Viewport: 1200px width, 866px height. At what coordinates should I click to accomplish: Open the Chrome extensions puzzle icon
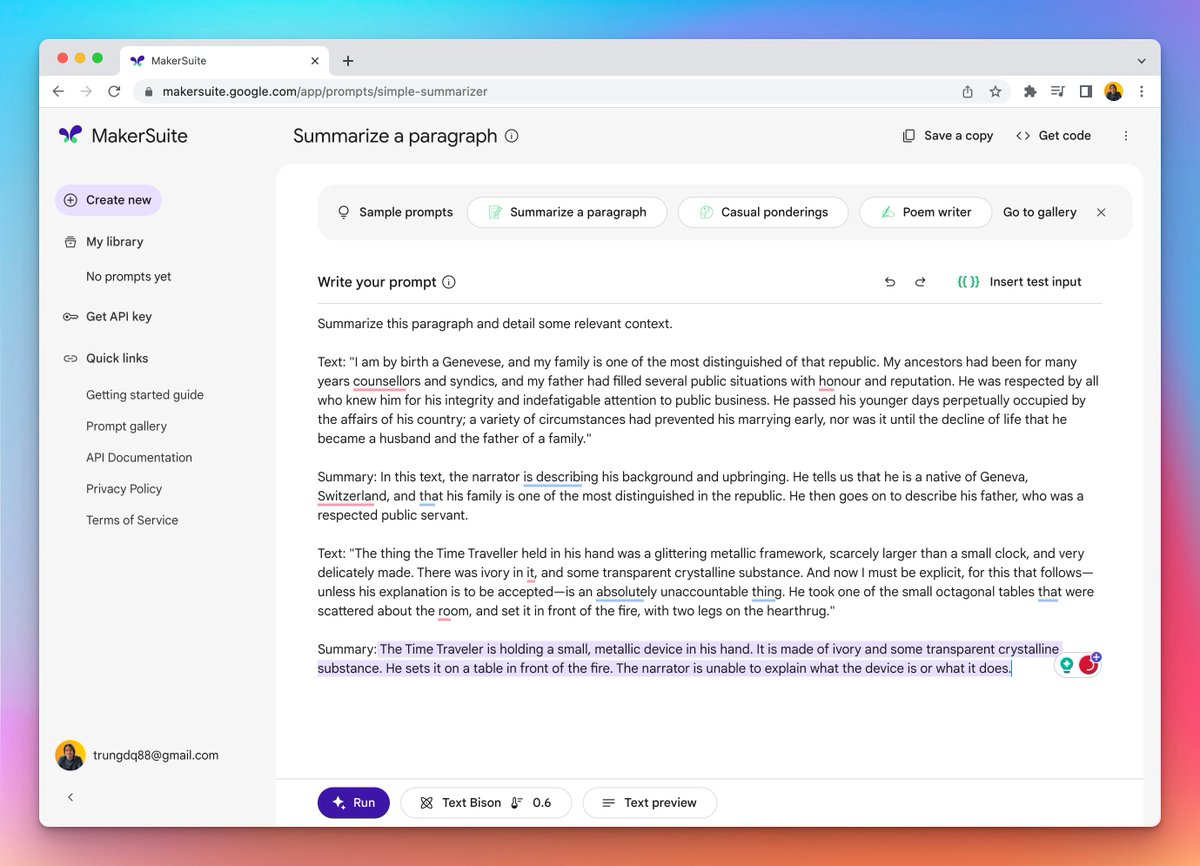coord(1030,91)
